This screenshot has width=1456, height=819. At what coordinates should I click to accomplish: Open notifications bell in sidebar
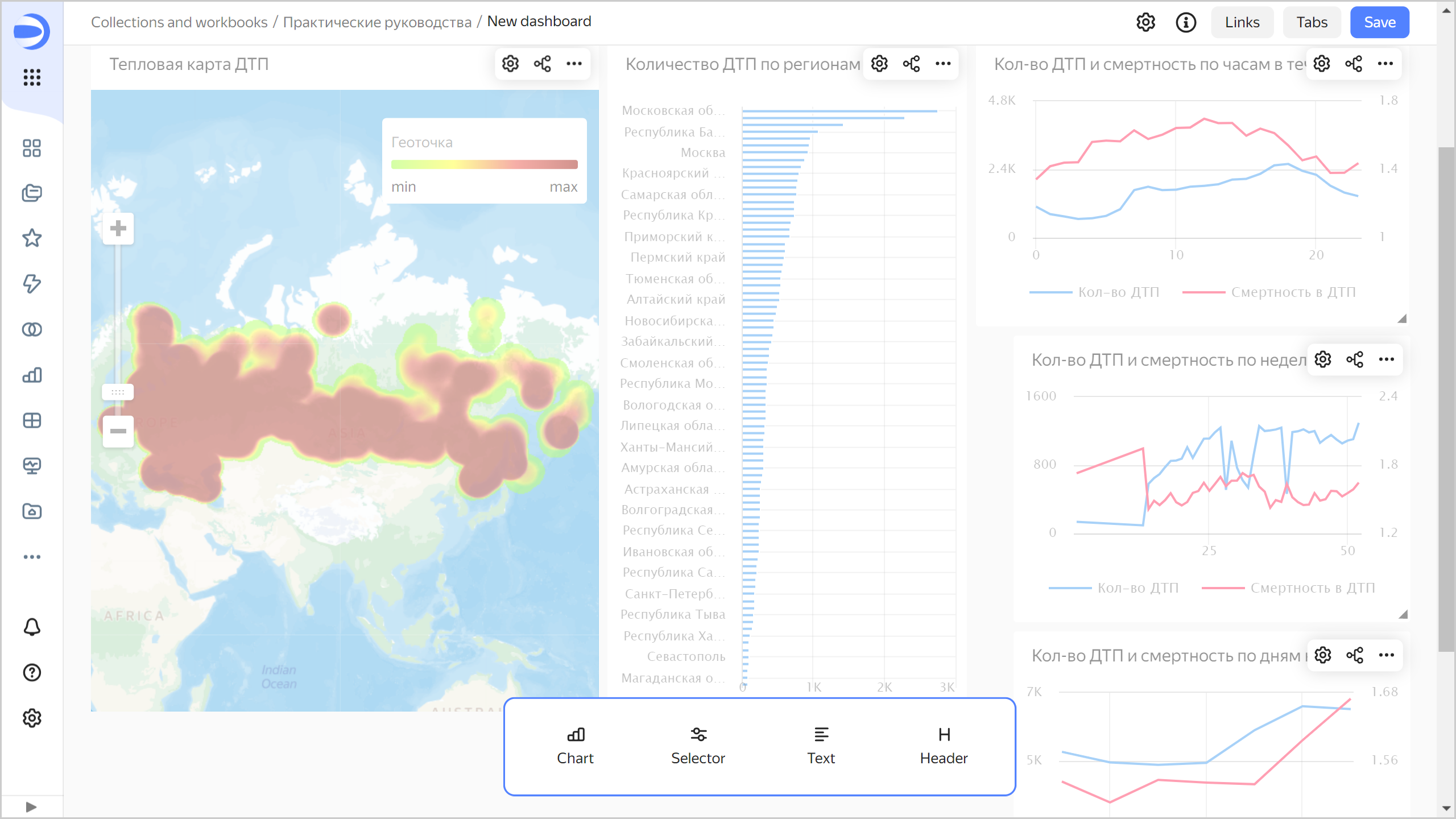click(32, 627)
